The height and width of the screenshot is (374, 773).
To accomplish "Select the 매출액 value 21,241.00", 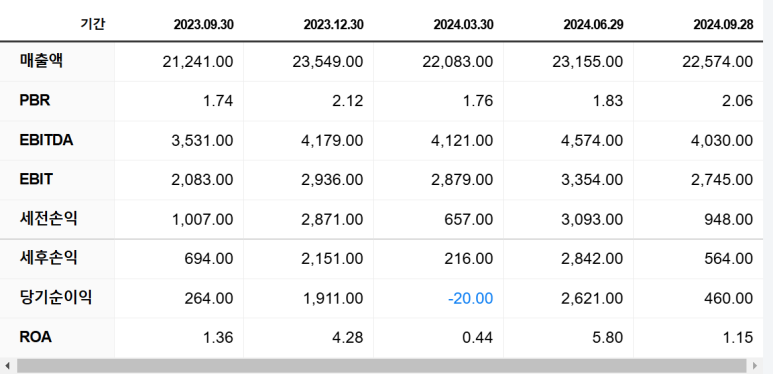I will (198, 62).
